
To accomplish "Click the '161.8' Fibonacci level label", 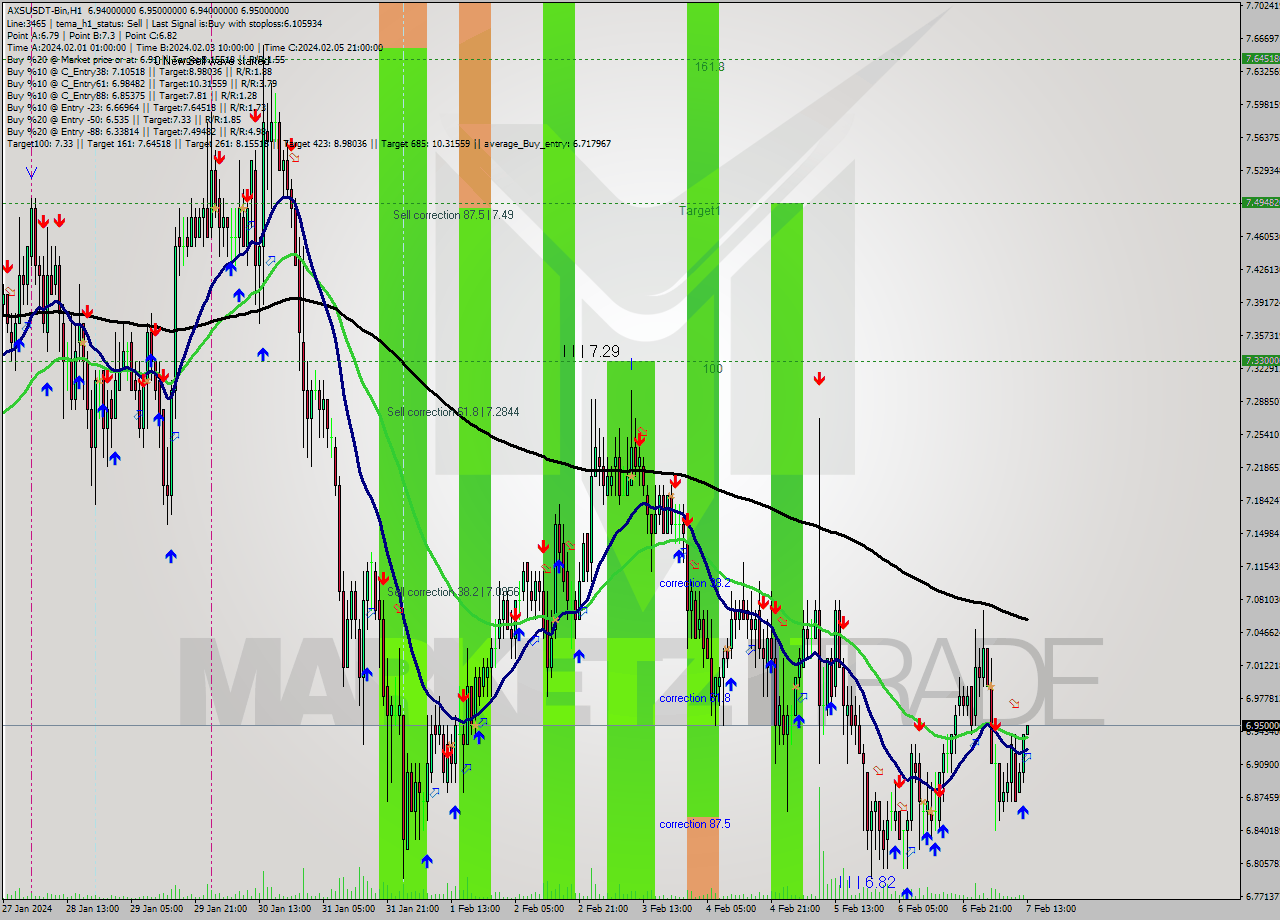I will click(x=710, y=67).
